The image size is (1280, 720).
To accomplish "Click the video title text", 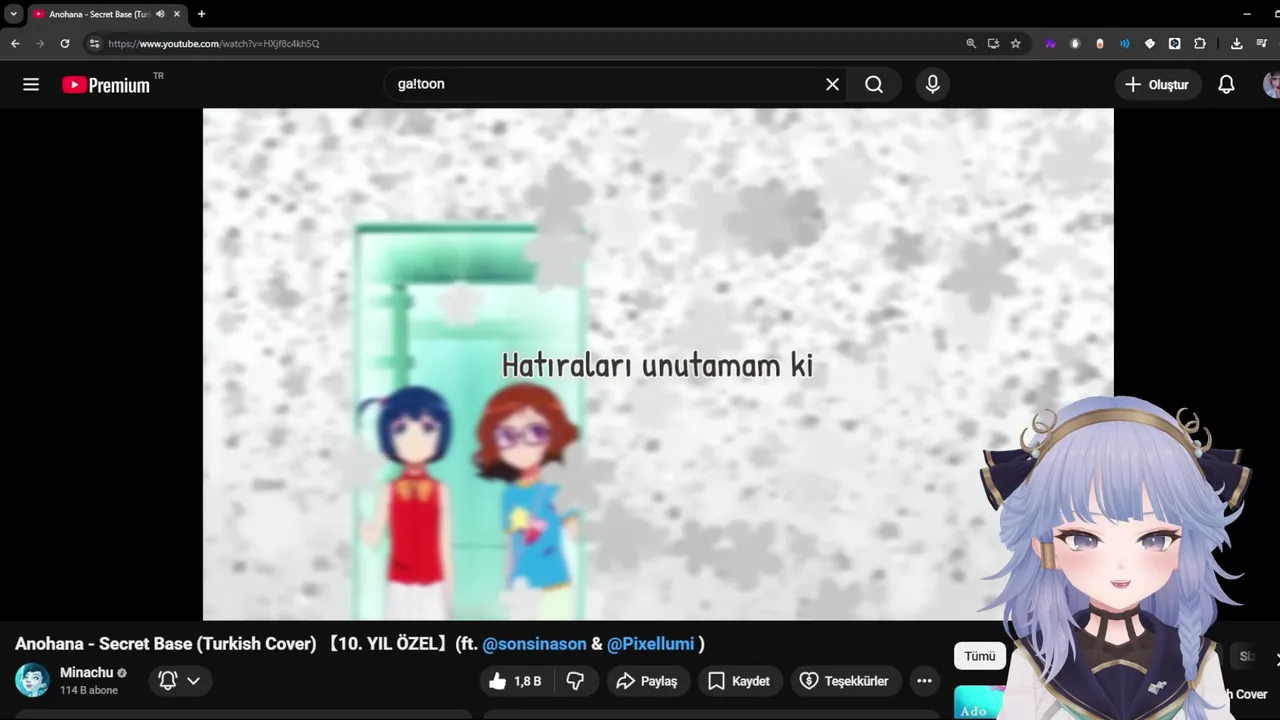I will click(360, 644).
